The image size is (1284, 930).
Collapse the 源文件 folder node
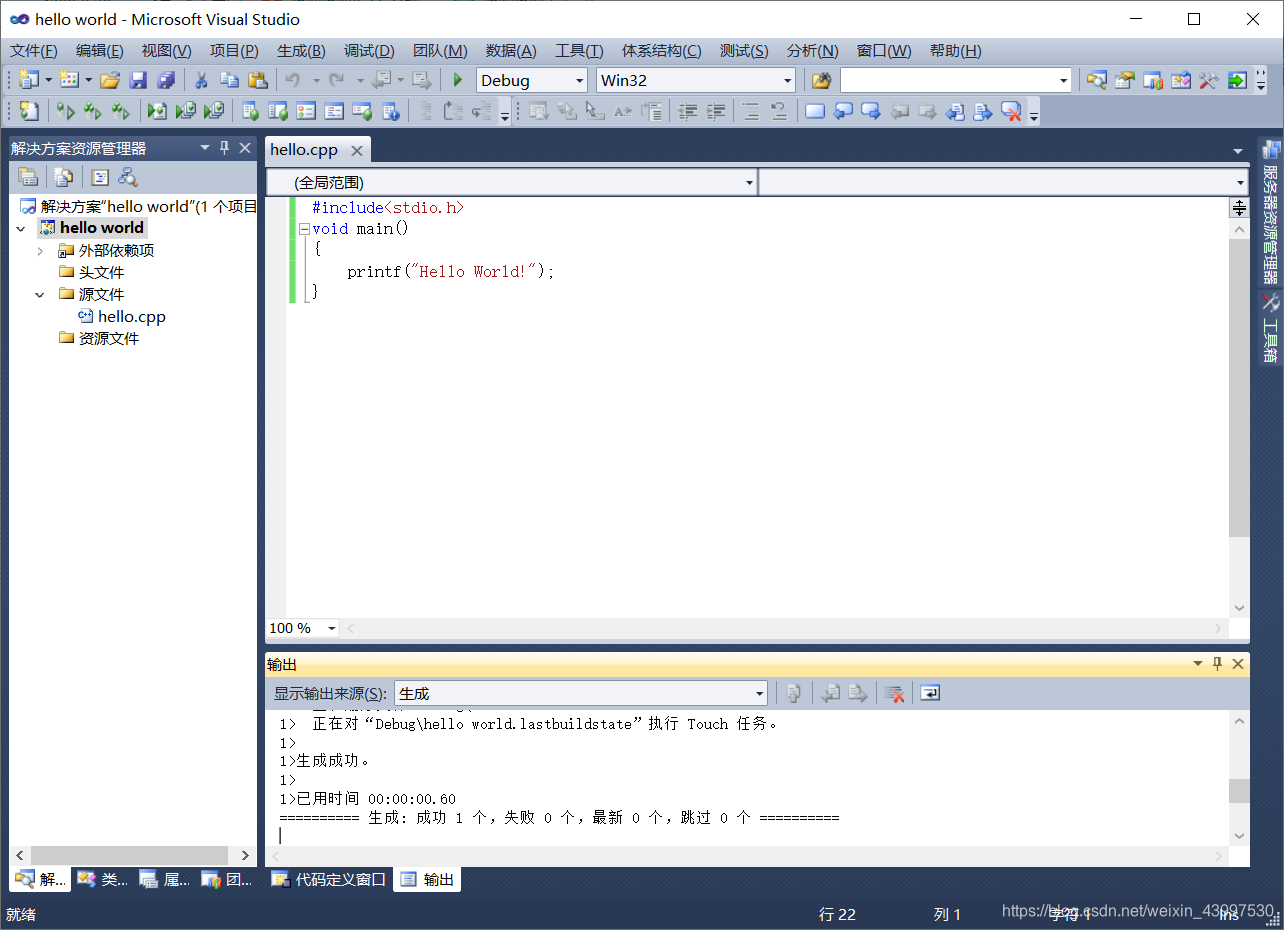(x=40, y=295)
